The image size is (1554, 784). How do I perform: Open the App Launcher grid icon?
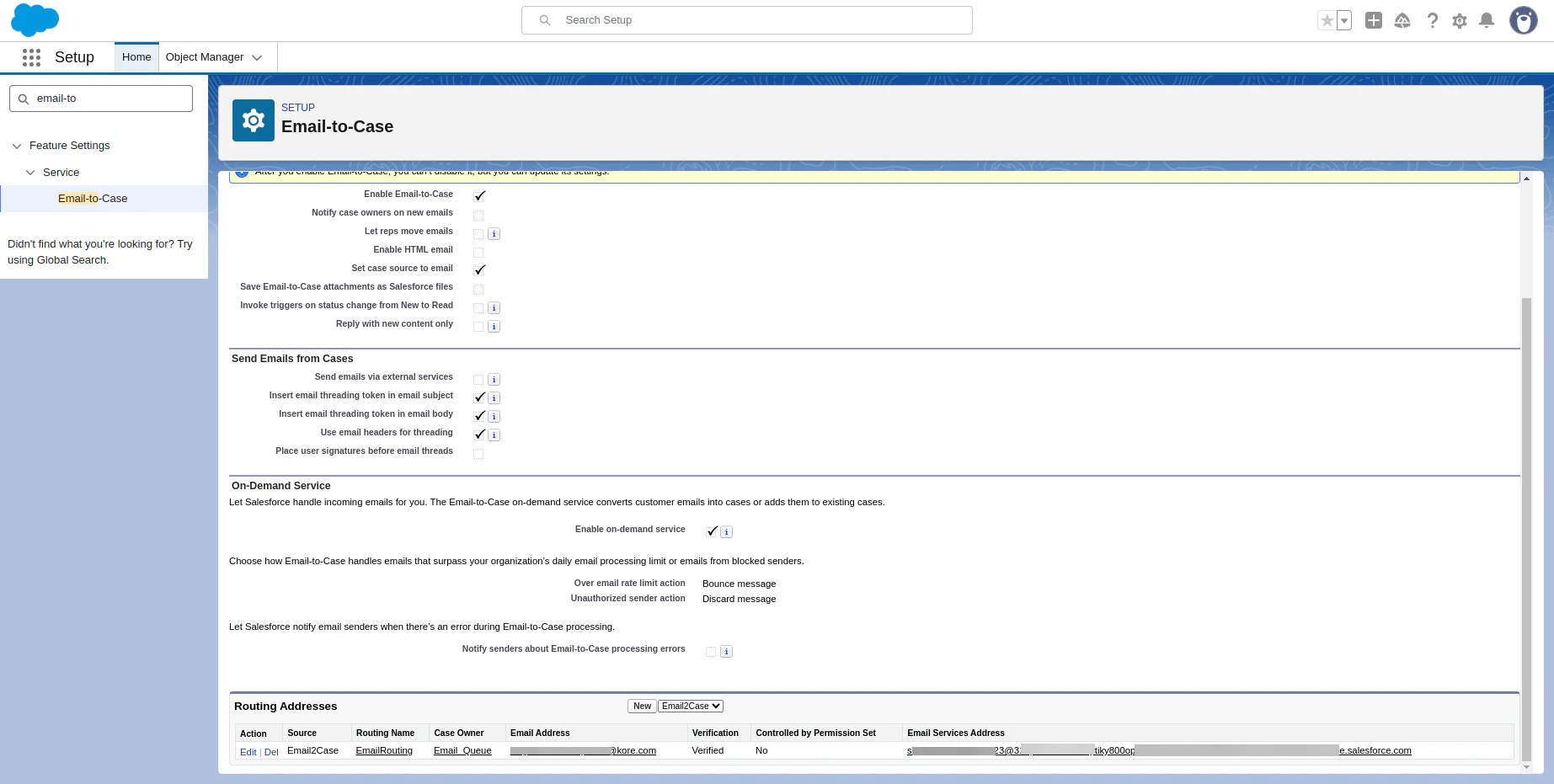tap(31, 57)
